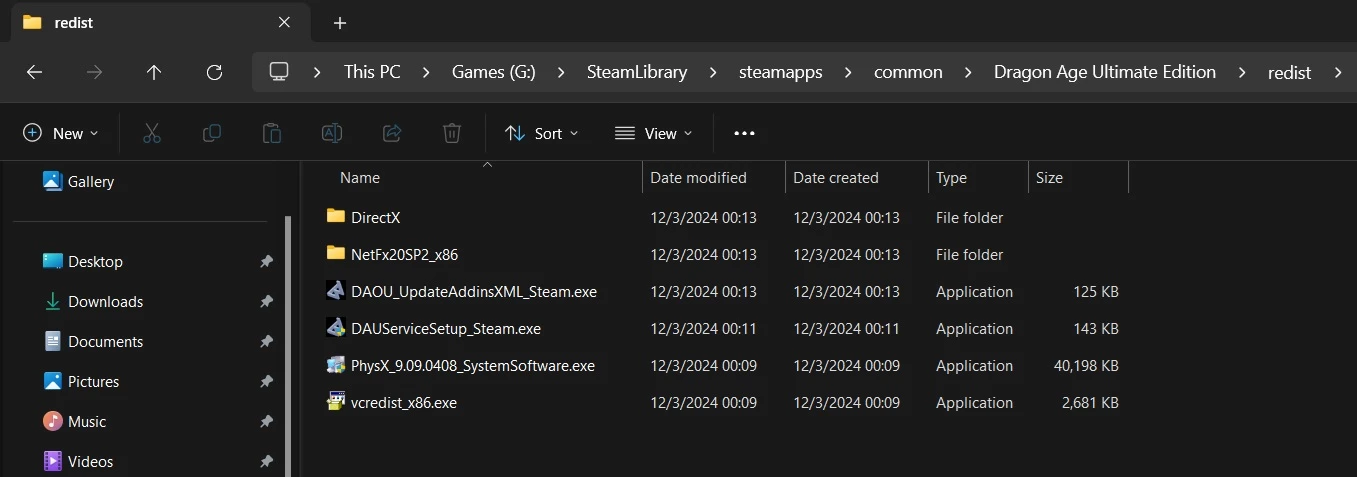The image size is (1357, 477).
Task: Open Pictures in the sidebar
Action: coord(81,381)
